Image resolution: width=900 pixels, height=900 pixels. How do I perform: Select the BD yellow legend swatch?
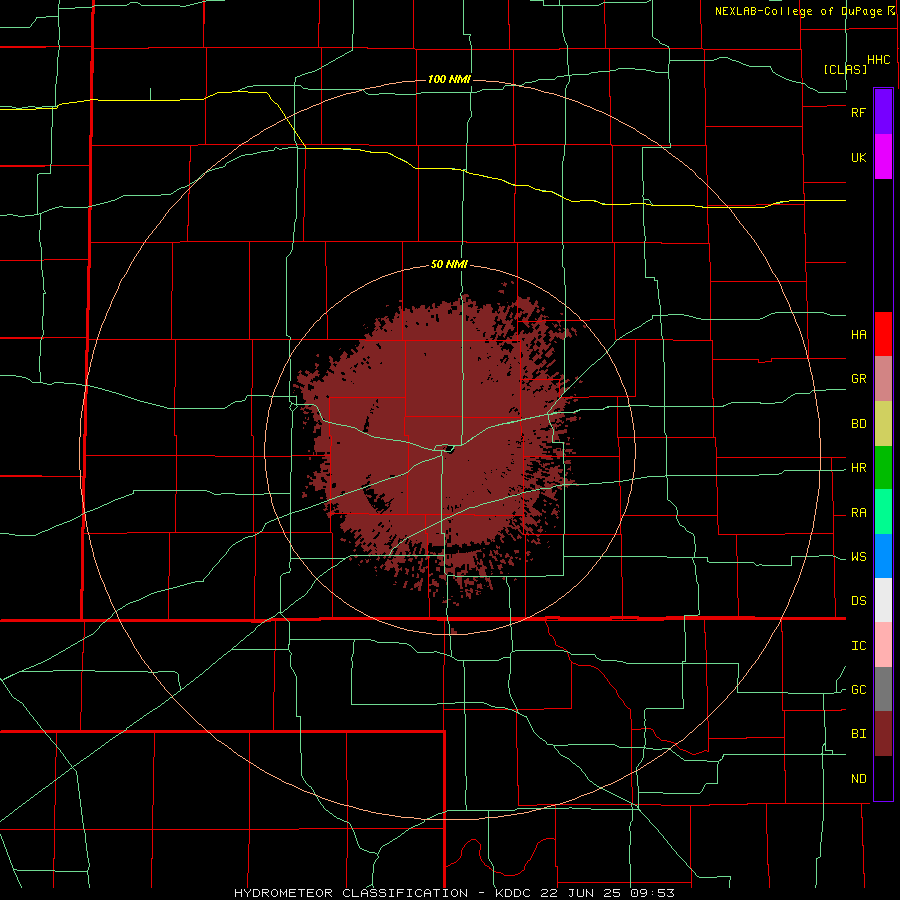coord(883,423)
